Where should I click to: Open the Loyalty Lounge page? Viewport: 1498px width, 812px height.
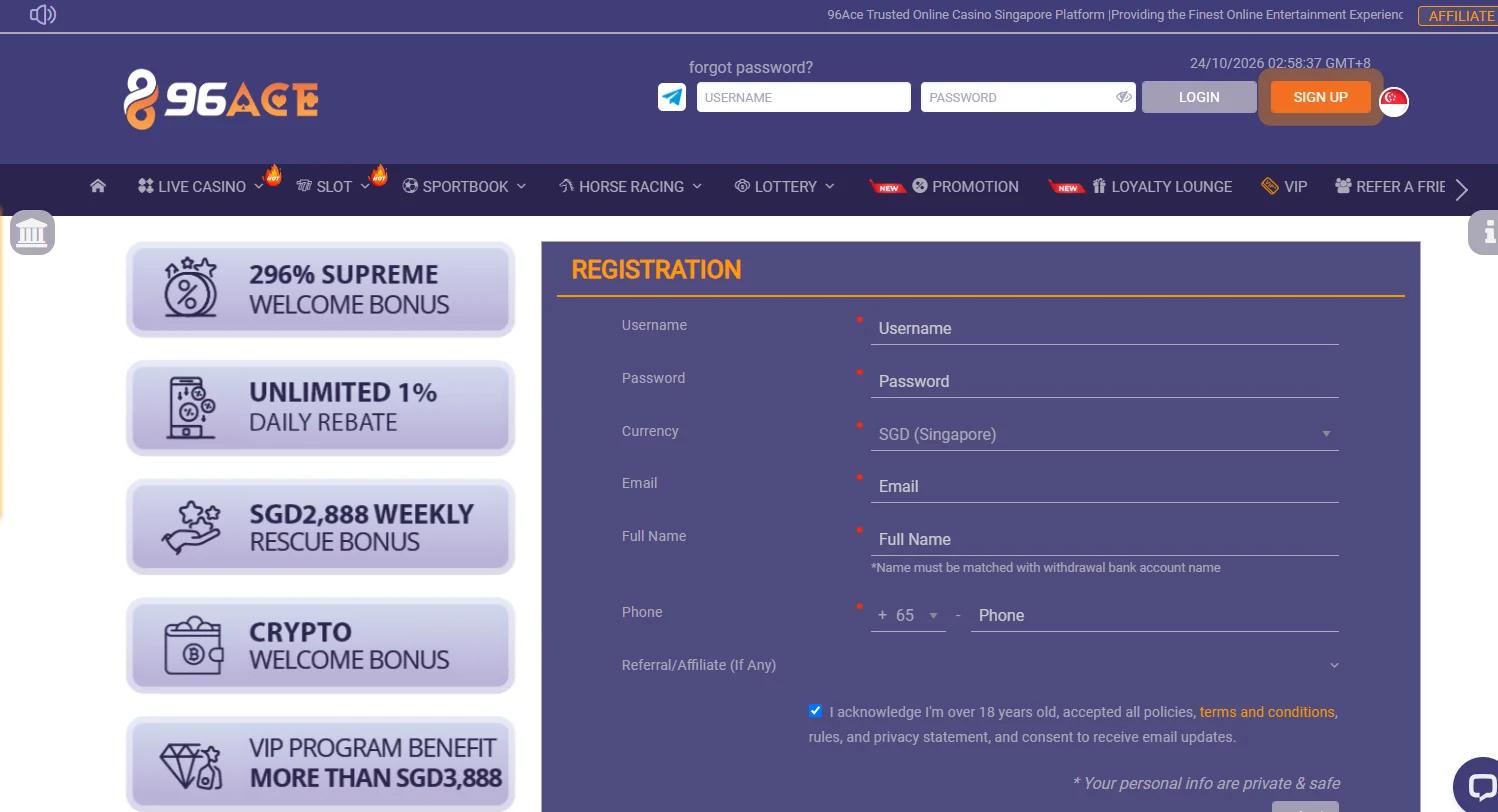[1171, 186]
